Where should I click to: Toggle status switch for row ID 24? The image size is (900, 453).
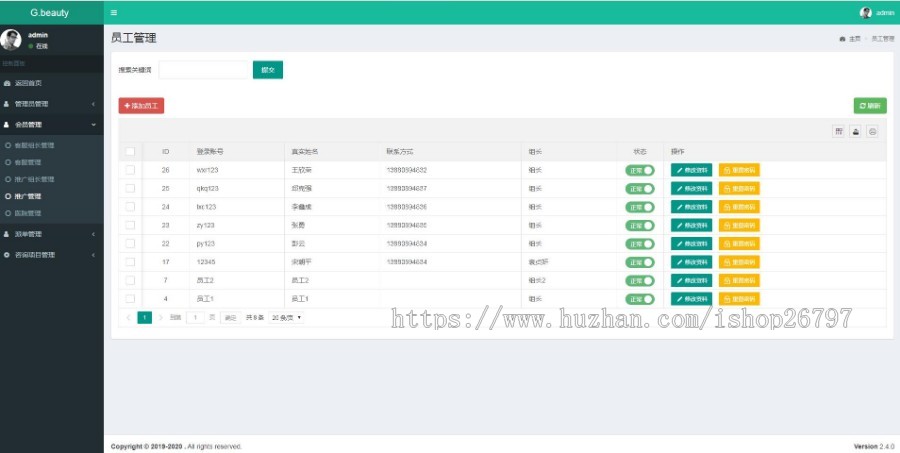tap(640, 207)
